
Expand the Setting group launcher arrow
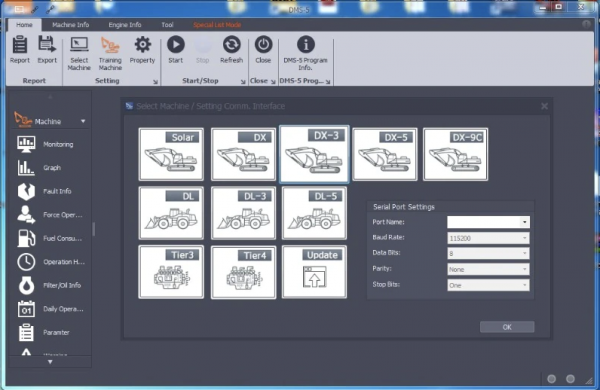pos(155,82)
